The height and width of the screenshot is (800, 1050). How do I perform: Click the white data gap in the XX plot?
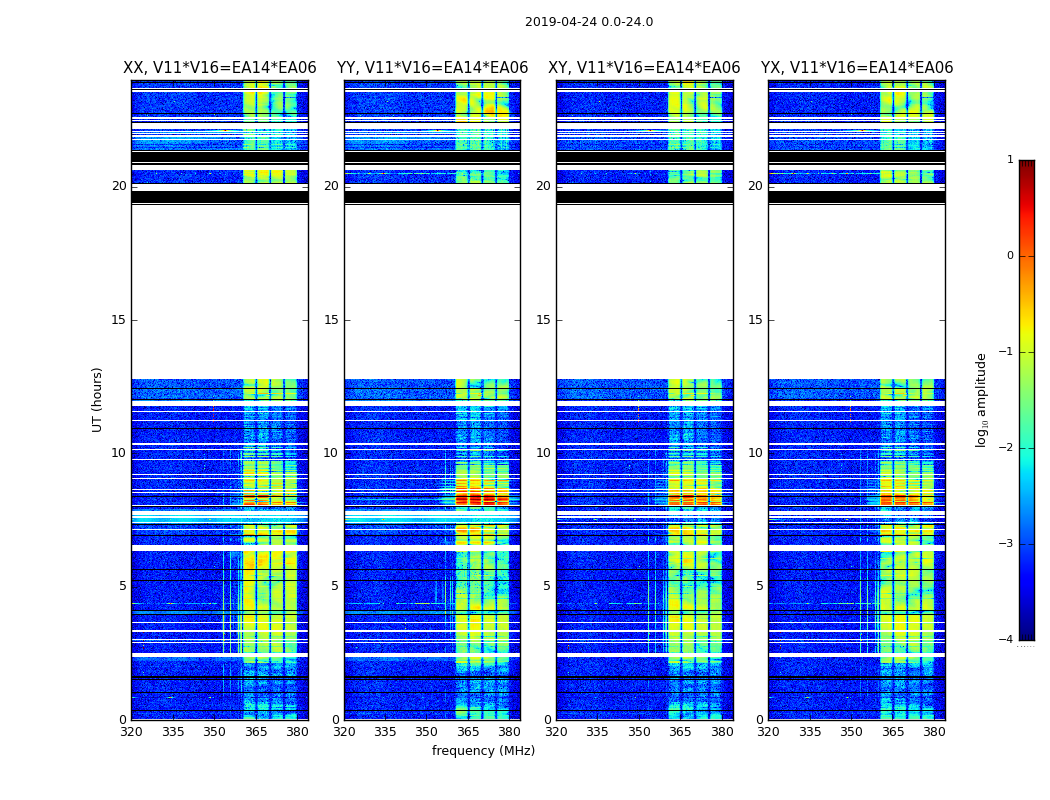tap(220, 292)
